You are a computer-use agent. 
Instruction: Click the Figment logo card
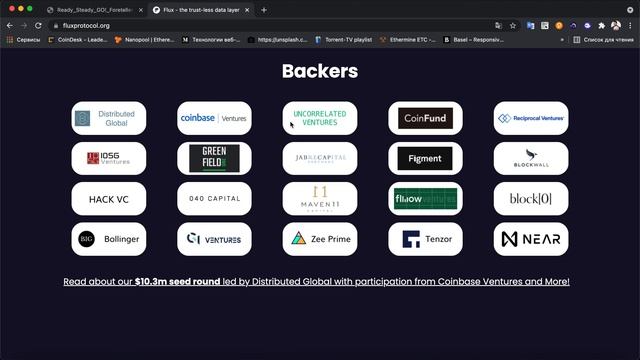pyautogui.click(x=425, y=158)
